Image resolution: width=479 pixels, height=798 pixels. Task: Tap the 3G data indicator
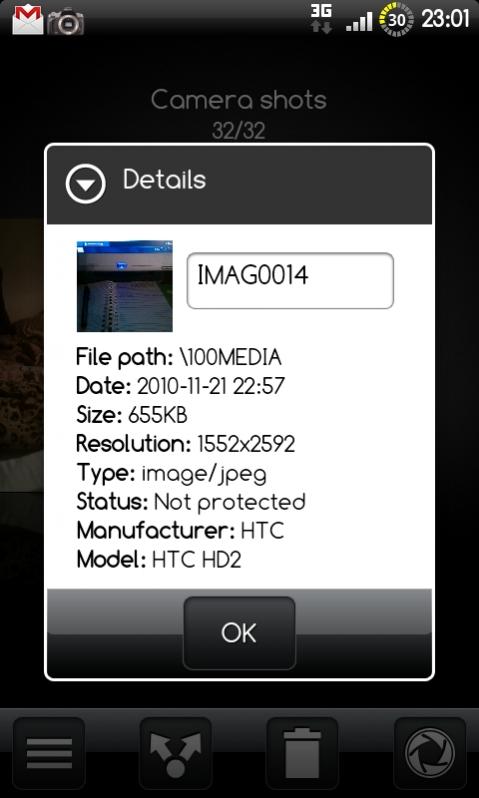point(322,18)
